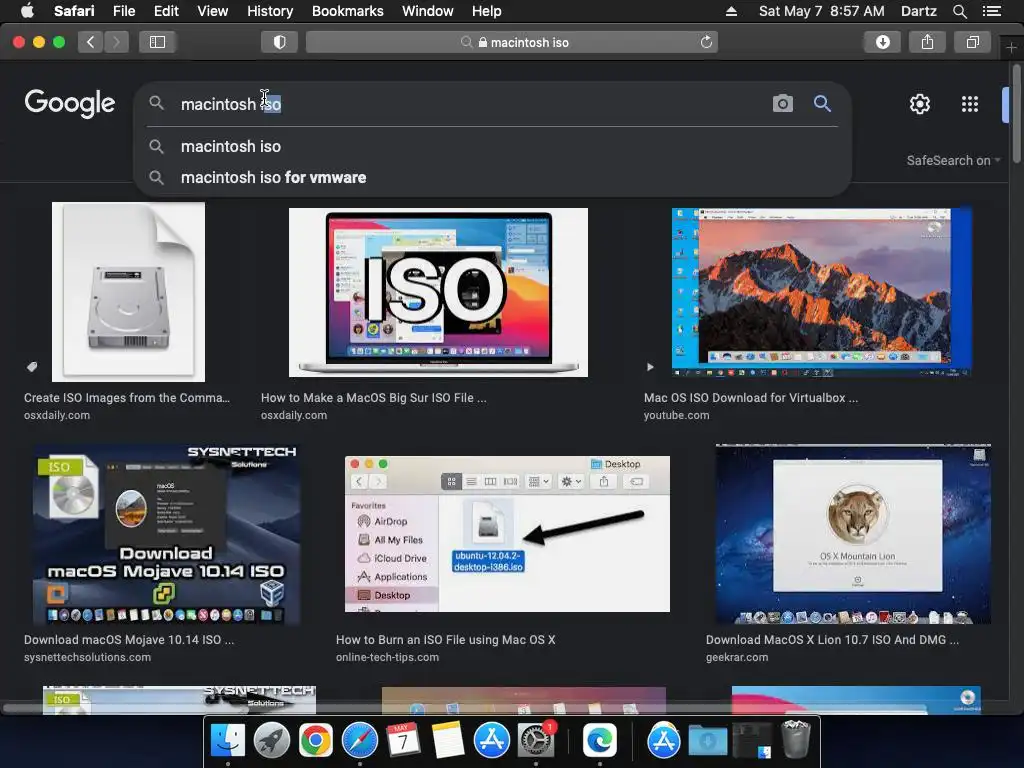
Task: Open 'Download macOS Mojave 10.14 ISO' link
Action: (x=129, y=640)
